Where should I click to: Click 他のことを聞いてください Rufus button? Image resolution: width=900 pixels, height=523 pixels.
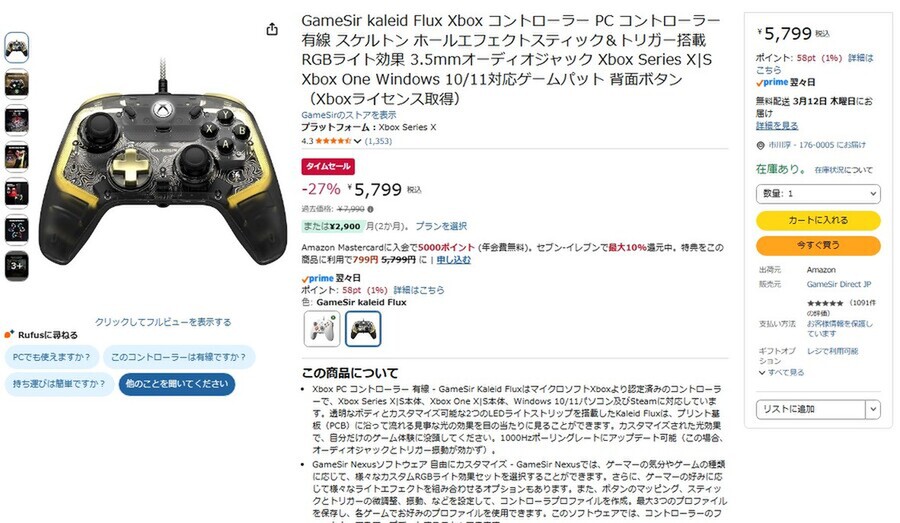(177, 384)
